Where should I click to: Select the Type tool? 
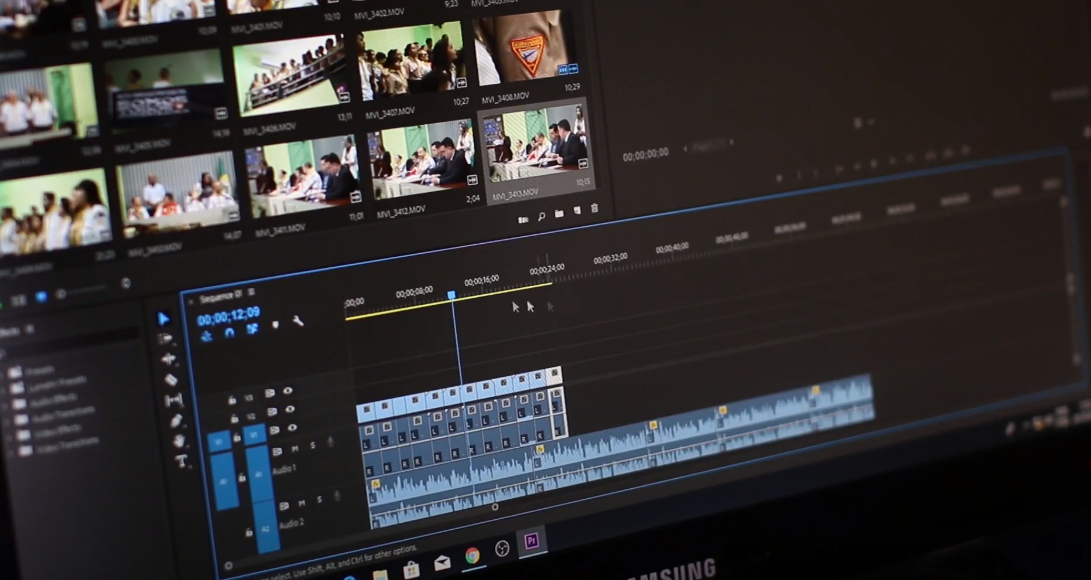[x=181, y=461]
